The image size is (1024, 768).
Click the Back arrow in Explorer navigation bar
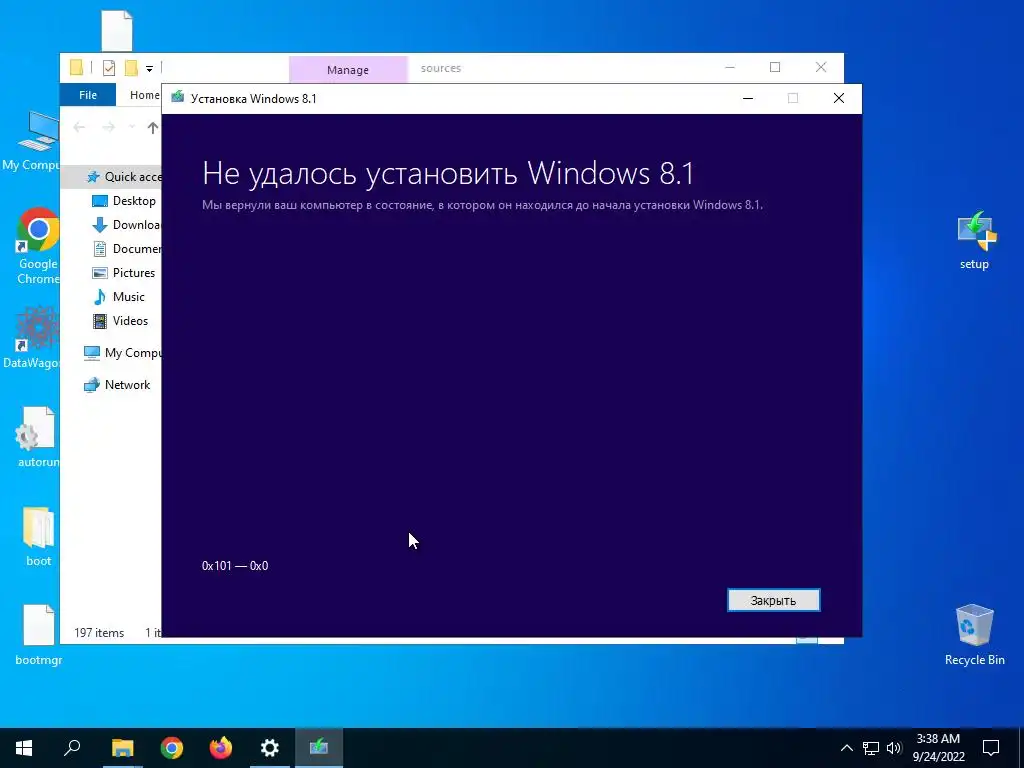[80, 127]
